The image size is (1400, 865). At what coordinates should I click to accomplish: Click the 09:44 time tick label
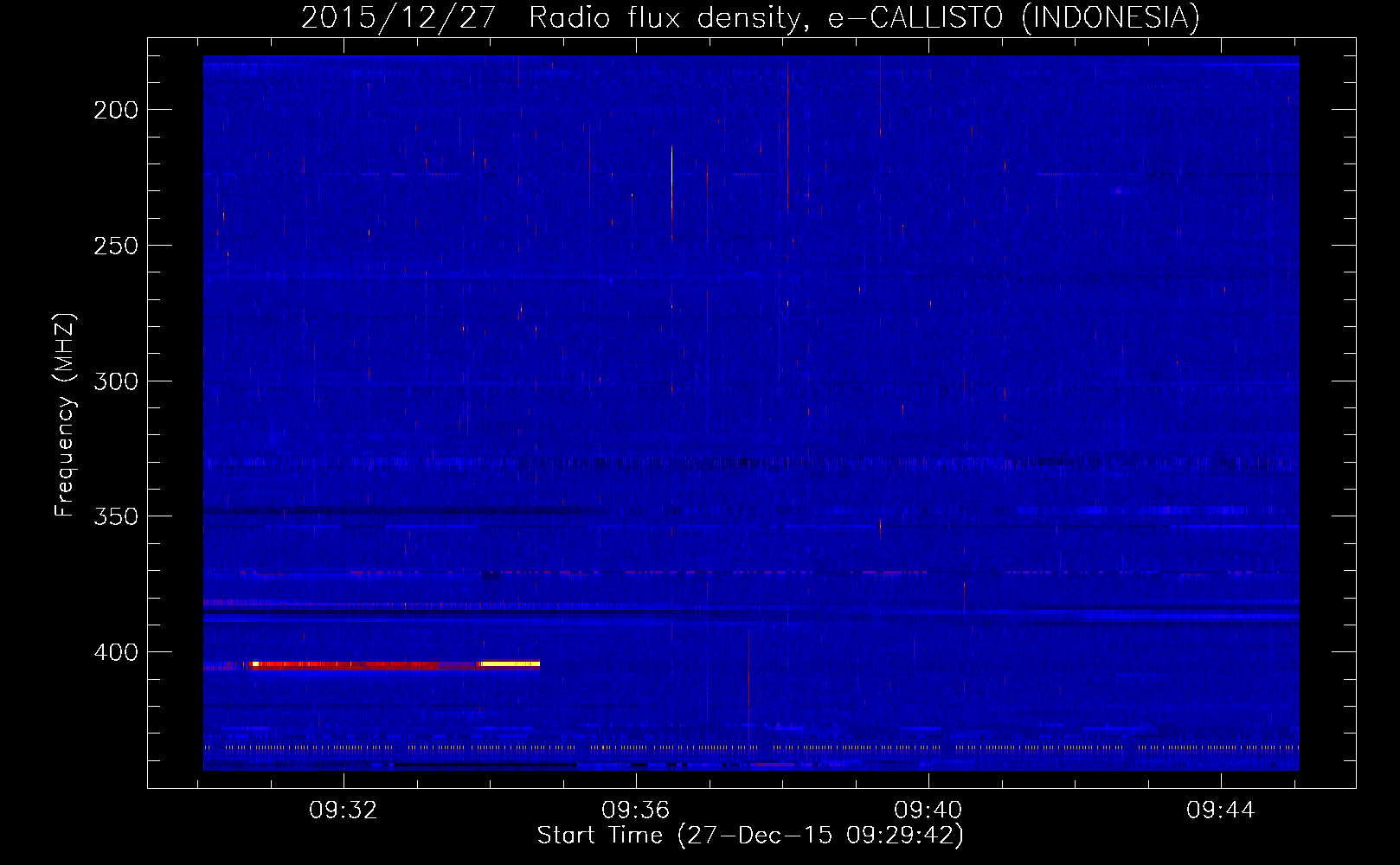click(1221, 811)
